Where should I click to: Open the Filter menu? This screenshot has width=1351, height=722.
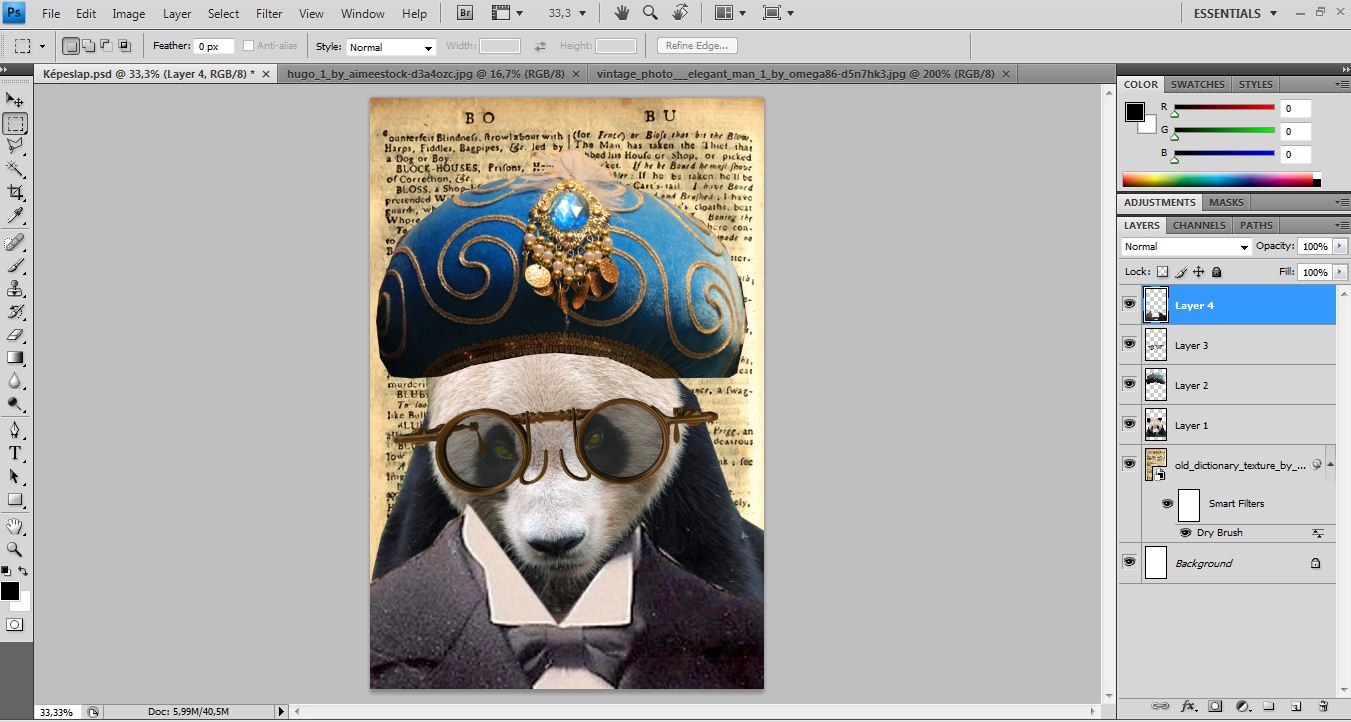(x=269, y=14)
